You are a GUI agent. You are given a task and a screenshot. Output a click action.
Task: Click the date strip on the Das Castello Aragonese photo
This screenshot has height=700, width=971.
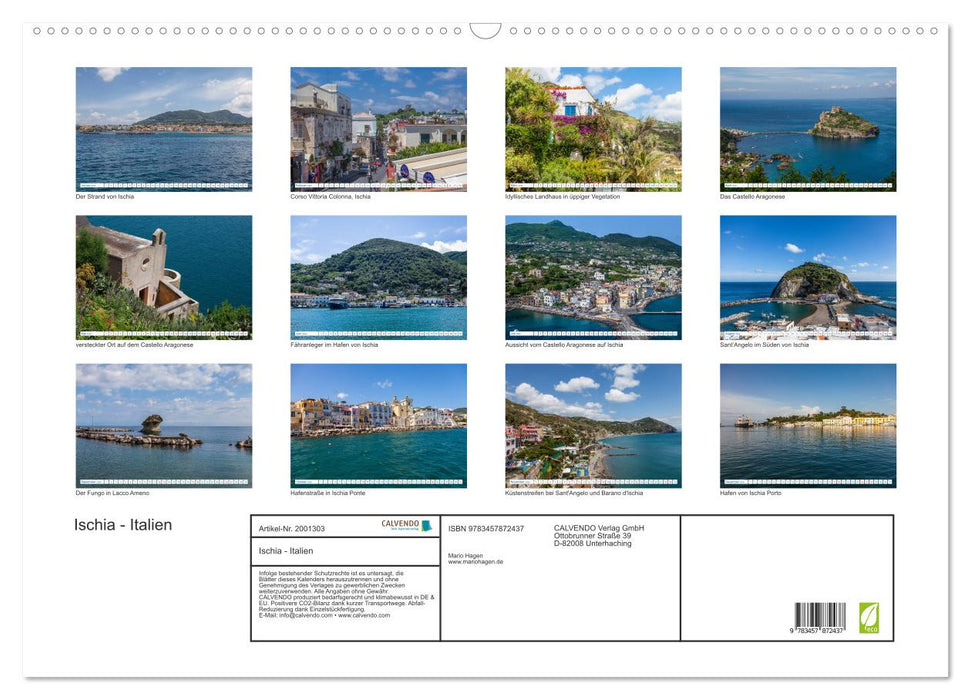click(x=806, y=185)
